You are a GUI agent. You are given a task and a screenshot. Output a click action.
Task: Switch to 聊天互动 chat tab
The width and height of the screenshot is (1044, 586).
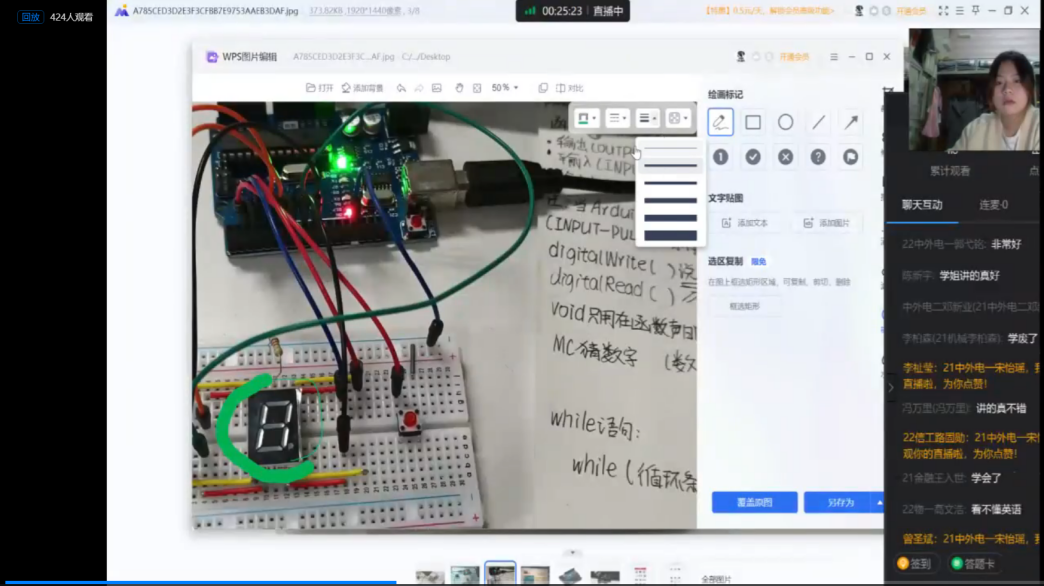(922, 205)
